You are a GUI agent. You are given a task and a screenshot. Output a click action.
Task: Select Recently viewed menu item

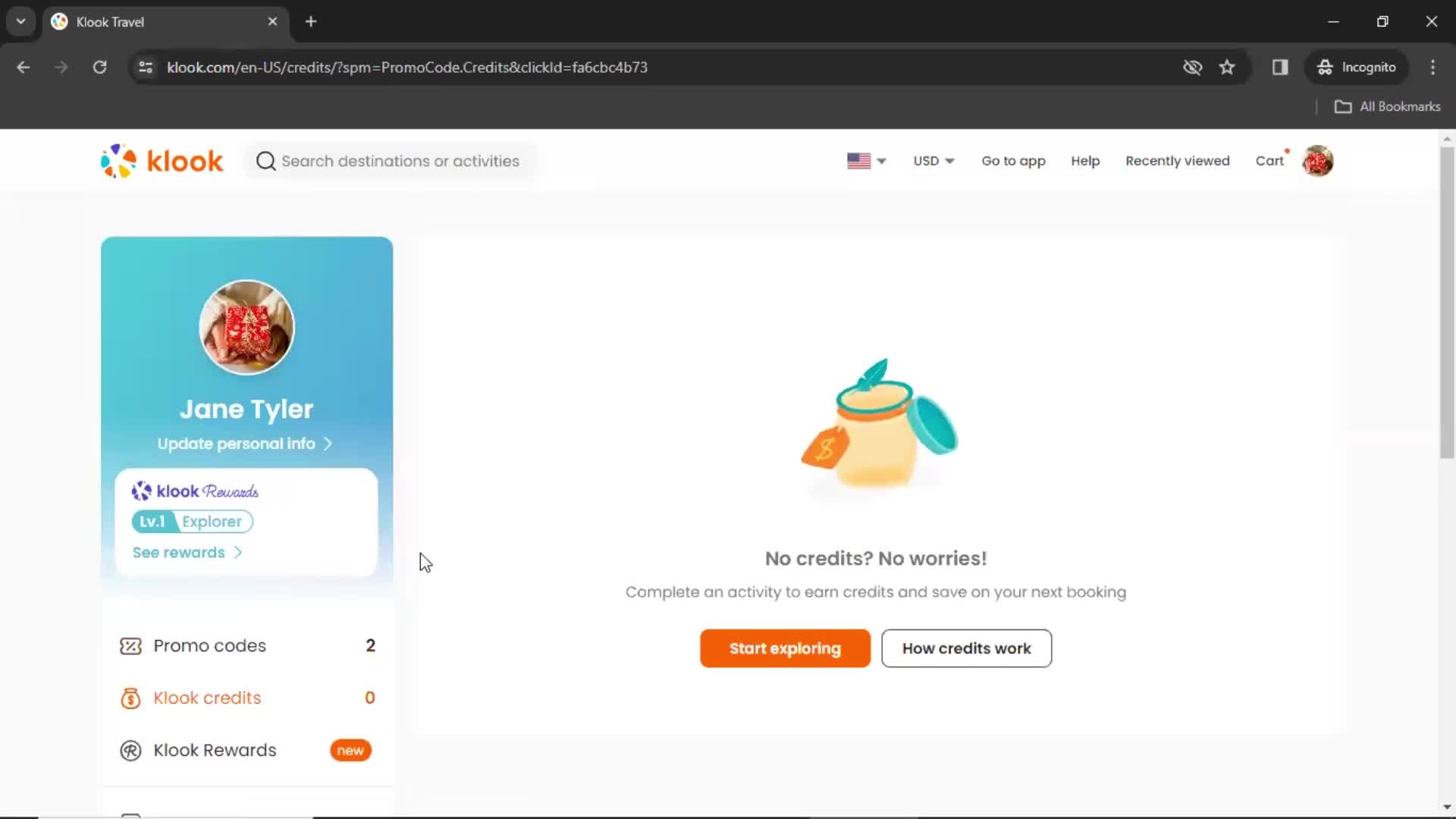point(1177,161)
